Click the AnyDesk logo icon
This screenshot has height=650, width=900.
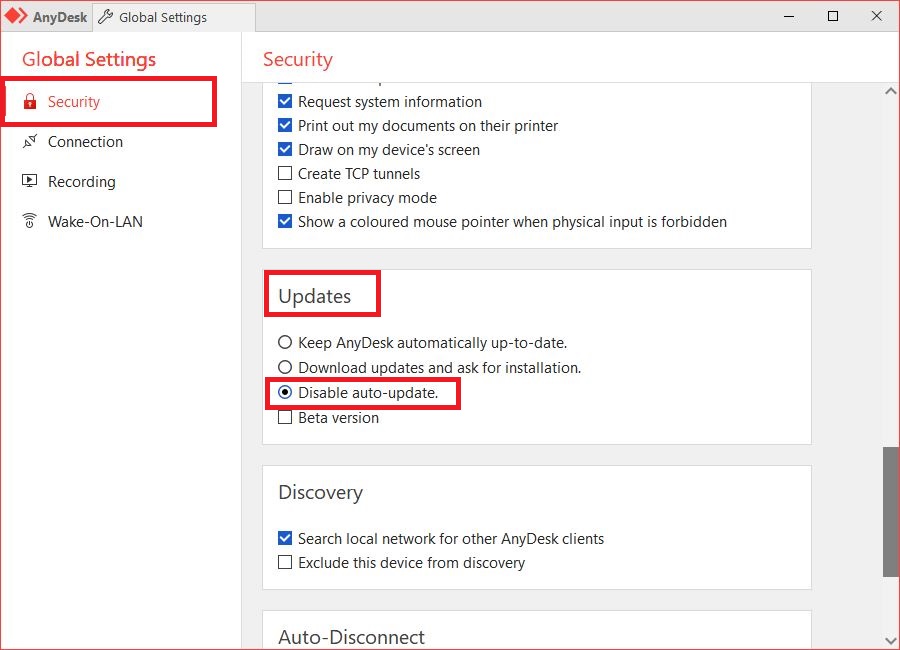pos(15,16)
